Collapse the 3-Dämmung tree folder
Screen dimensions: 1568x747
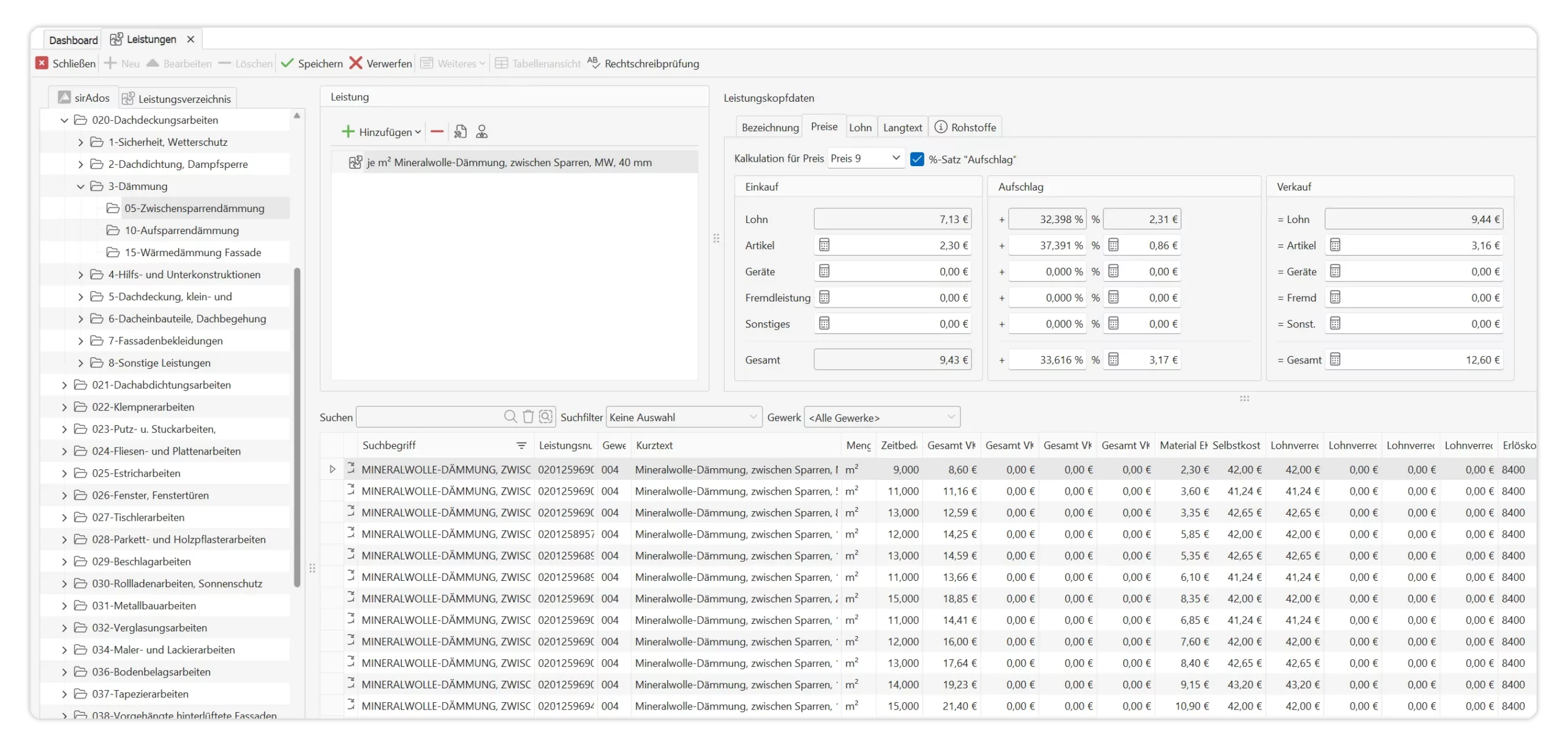point(81,186)
